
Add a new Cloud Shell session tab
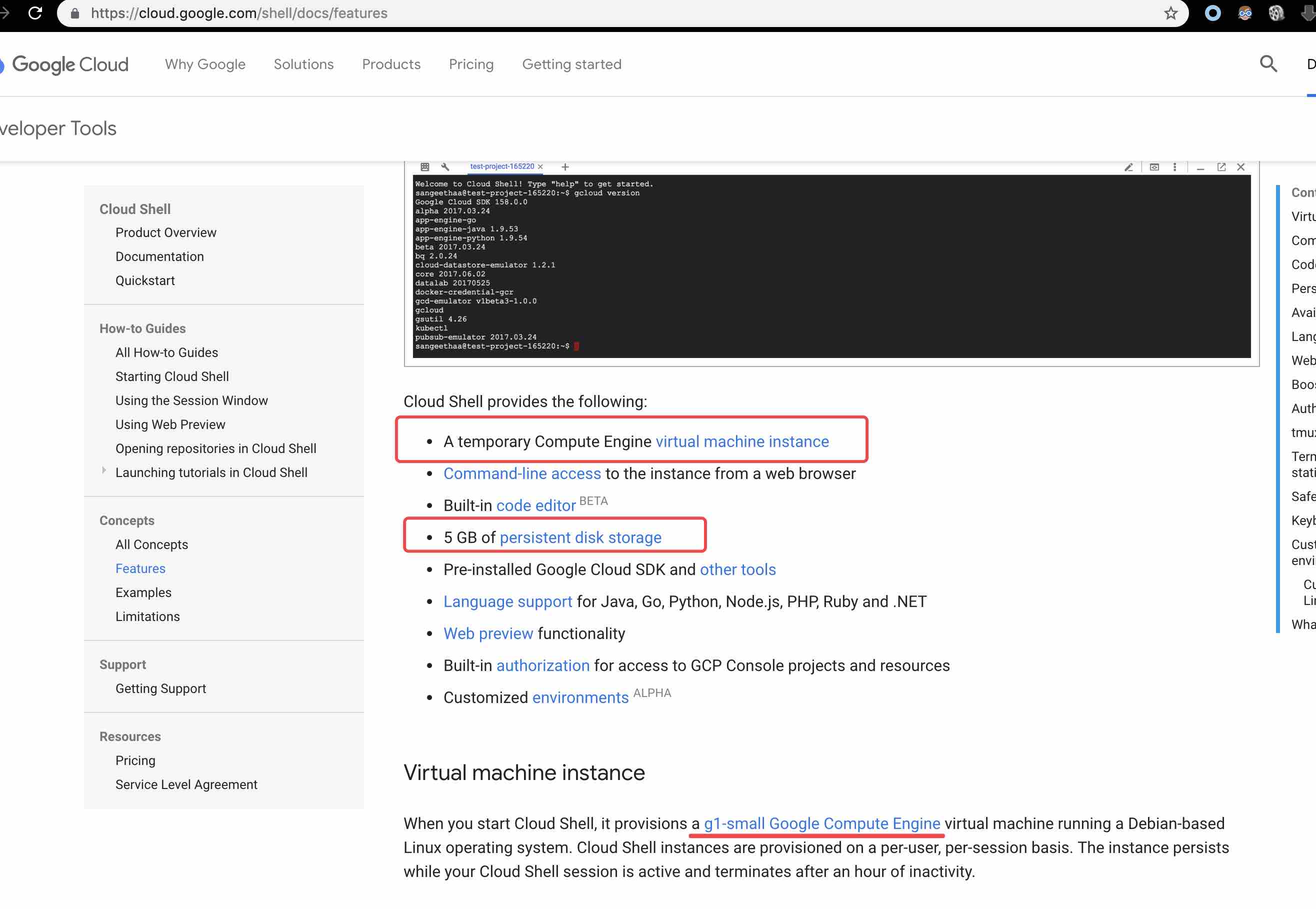(x=565, y=167)
